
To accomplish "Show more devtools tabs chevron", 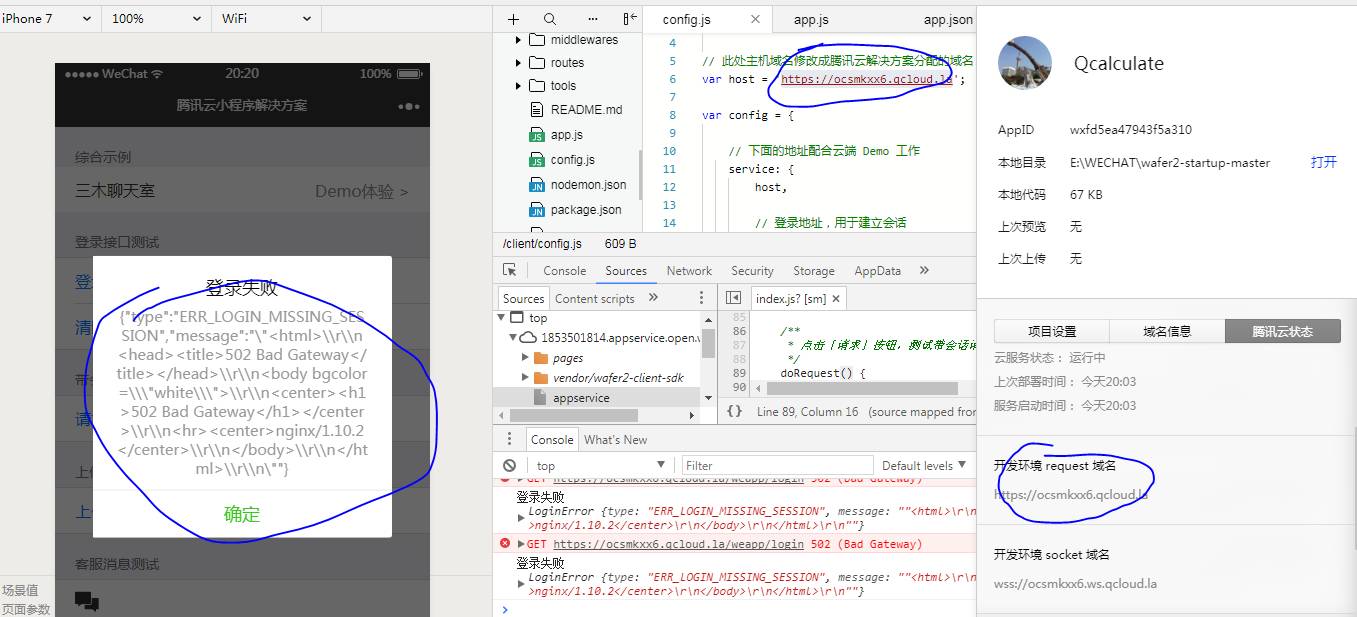I will pyautogui.click(x=924, y=270).
